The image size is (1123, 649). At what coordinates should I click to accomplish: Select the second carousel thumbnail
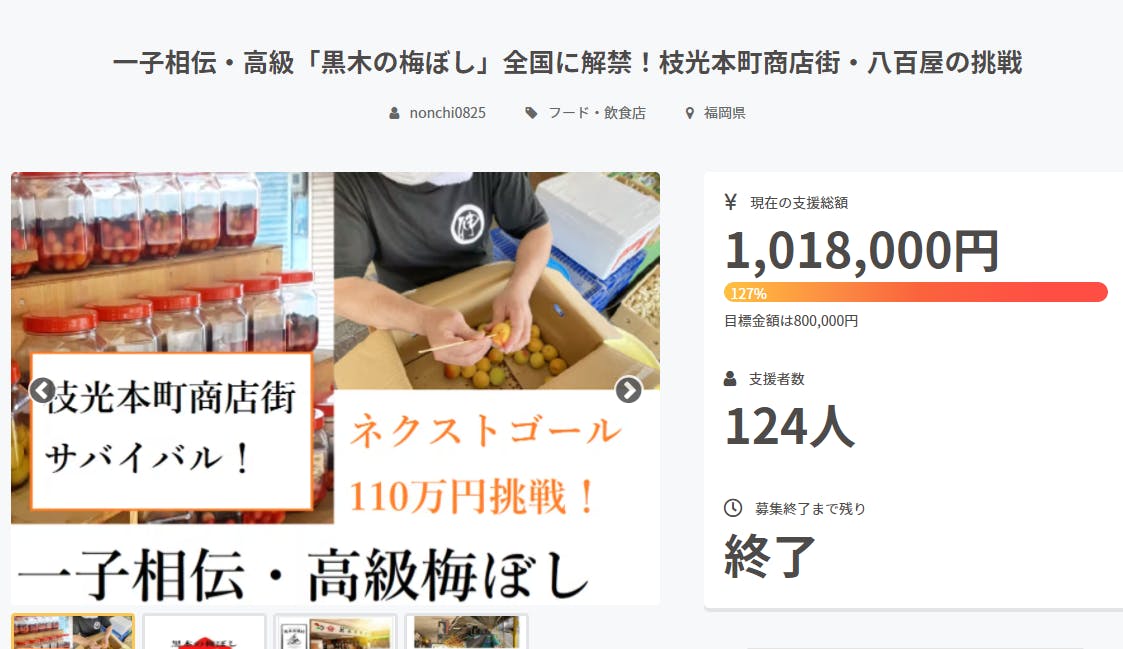tap(204, 632)
